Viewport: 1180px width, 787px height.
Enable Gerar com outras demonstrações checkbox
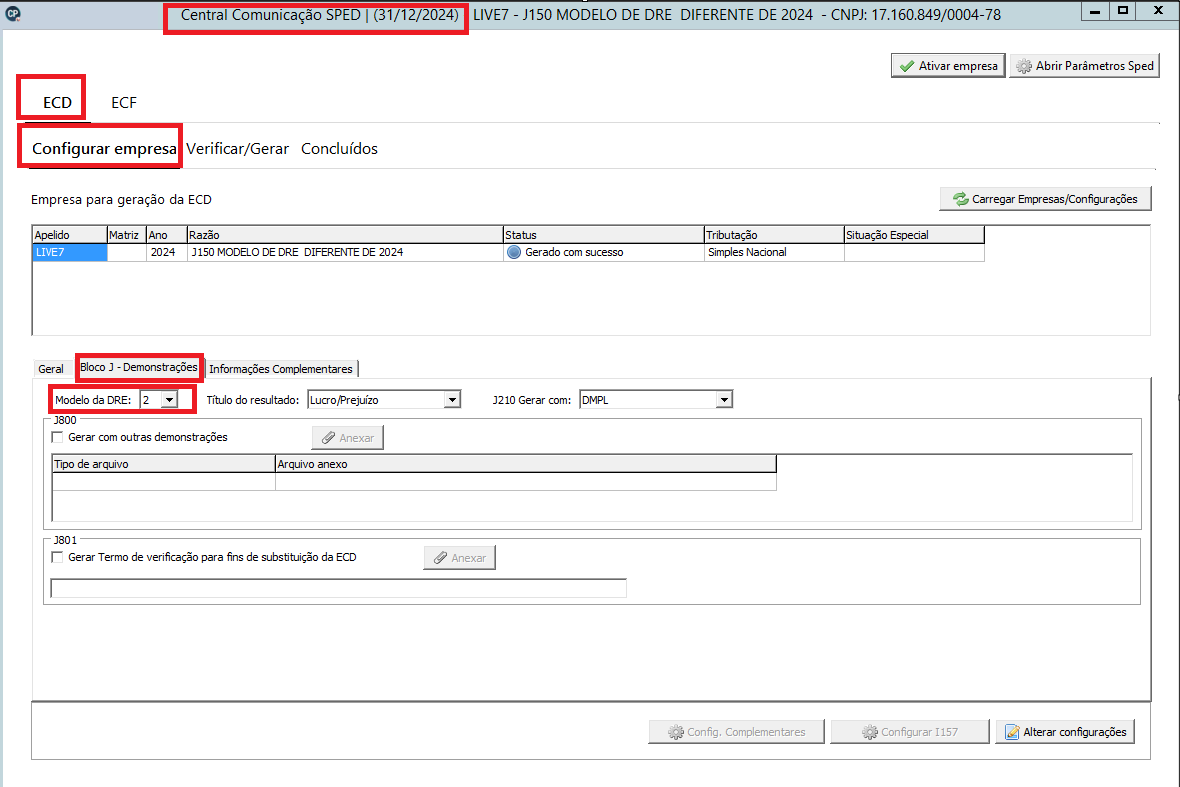tap(57, 437)
